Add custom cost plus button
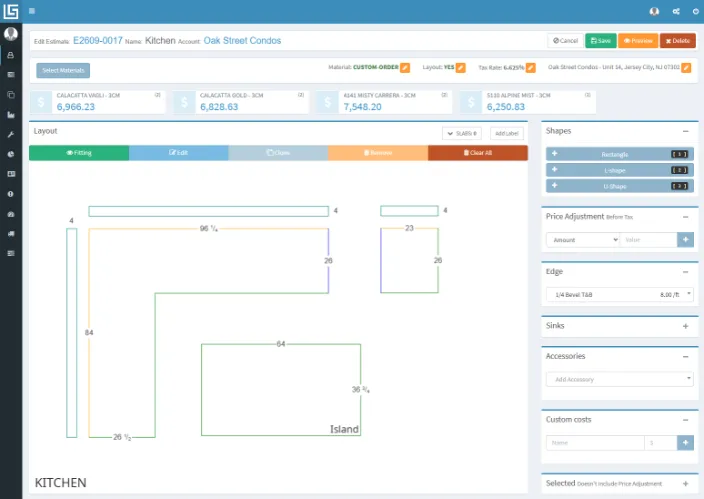 [x=685, y=443]
